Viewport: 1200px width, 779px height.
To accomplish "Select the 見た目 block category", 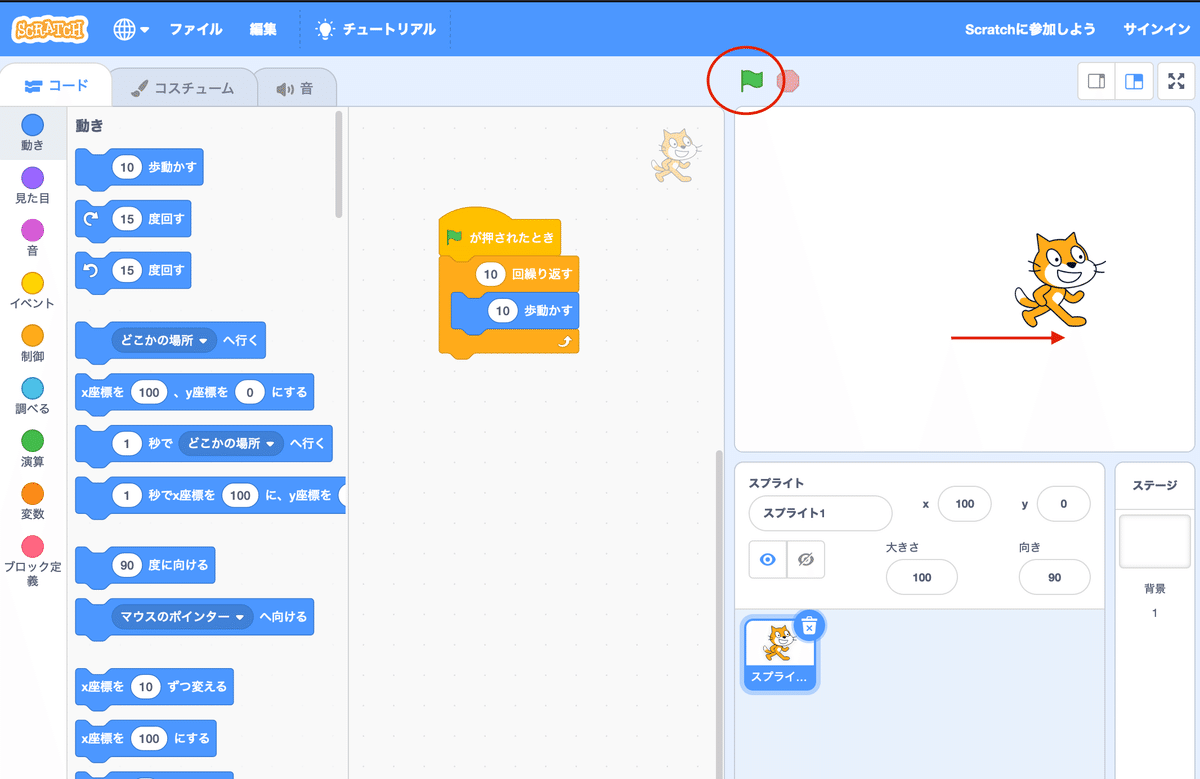I will [x=32, y=185].
